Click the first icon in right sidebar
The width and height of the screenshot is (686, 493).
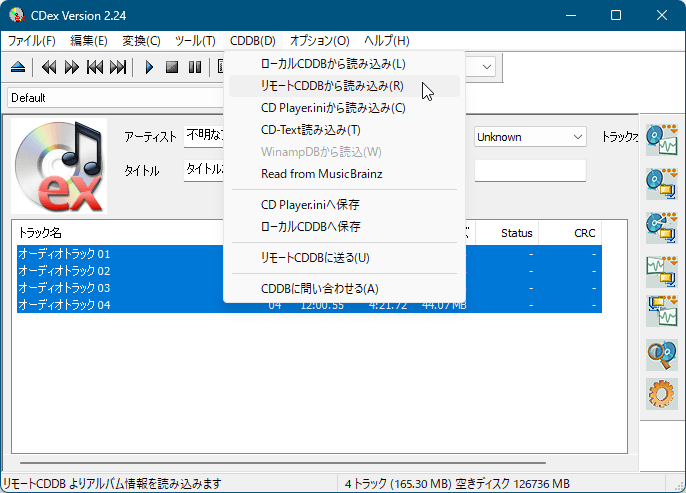coord(662,140)
